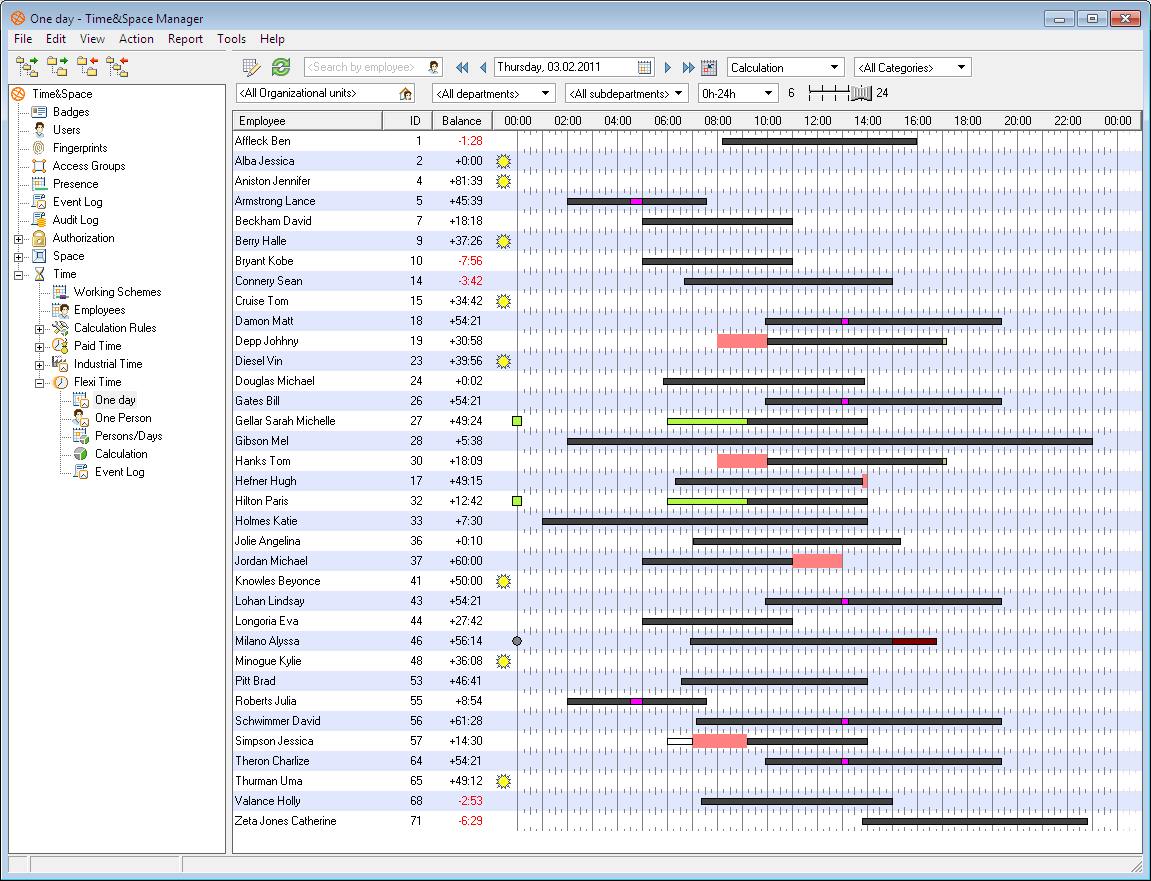Jump forward with the double right arrow
The width and height of the screenshot is (1151, 881).
[x=689, y=68]
